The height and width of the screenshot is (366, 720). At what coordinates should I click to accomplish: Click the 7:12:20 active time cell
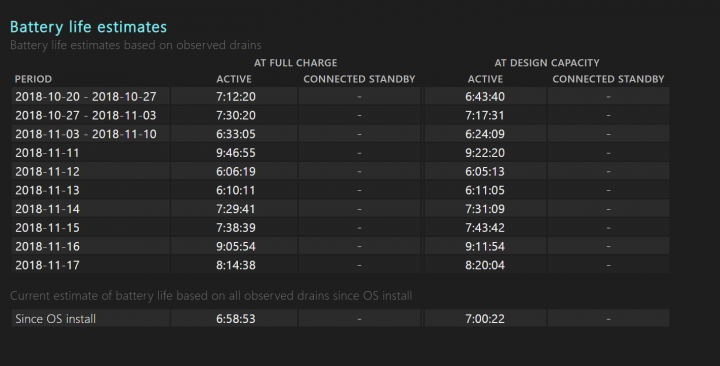pyautogui.click(x=236, y=96)
